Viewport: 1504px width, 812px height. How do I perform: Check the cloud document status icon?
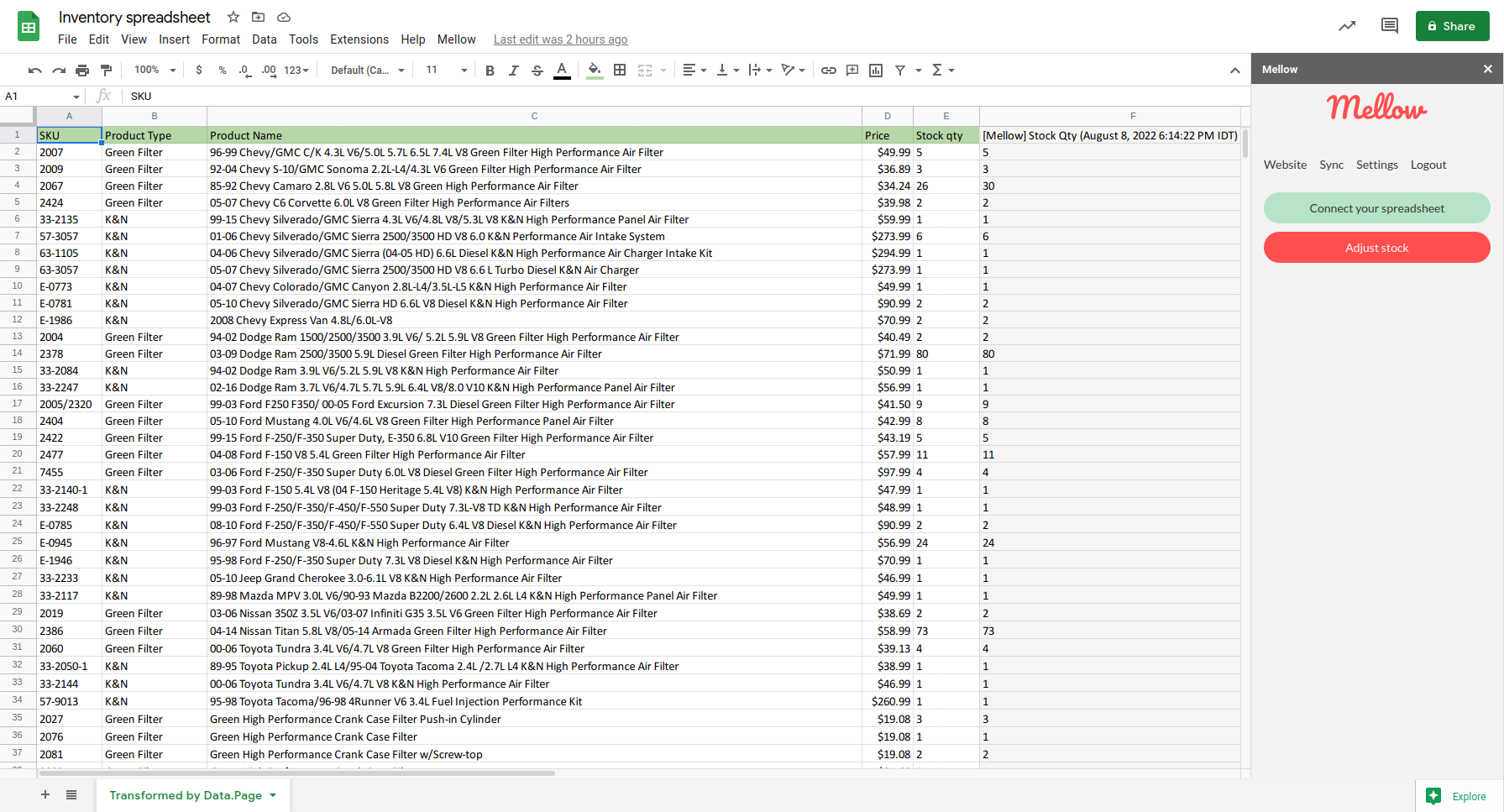coord(284,17)
